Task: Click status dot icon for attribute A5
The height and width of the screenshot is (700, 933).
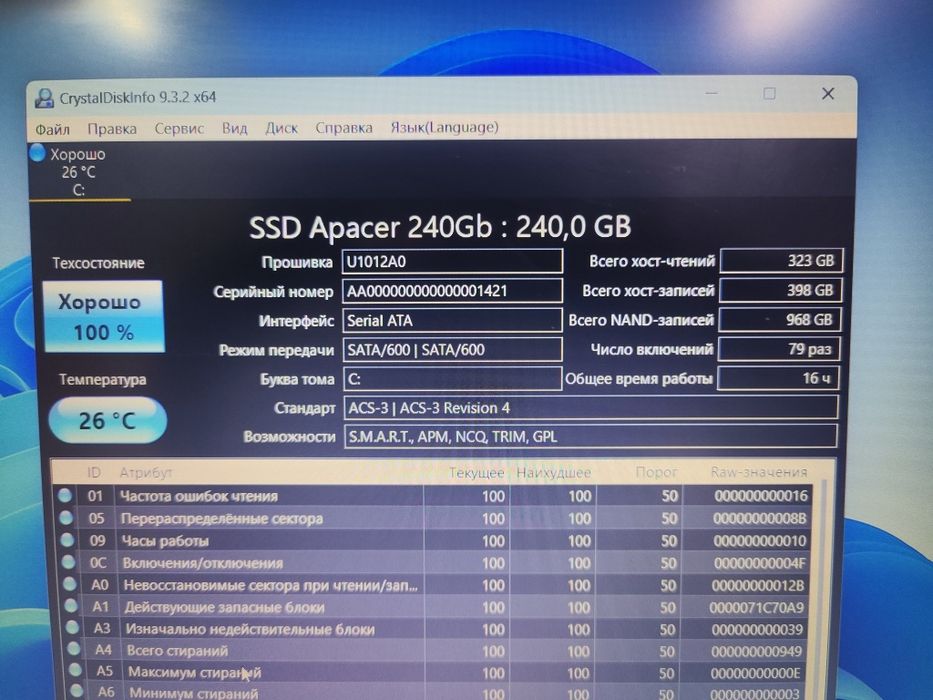Action: tap(75, 669)
